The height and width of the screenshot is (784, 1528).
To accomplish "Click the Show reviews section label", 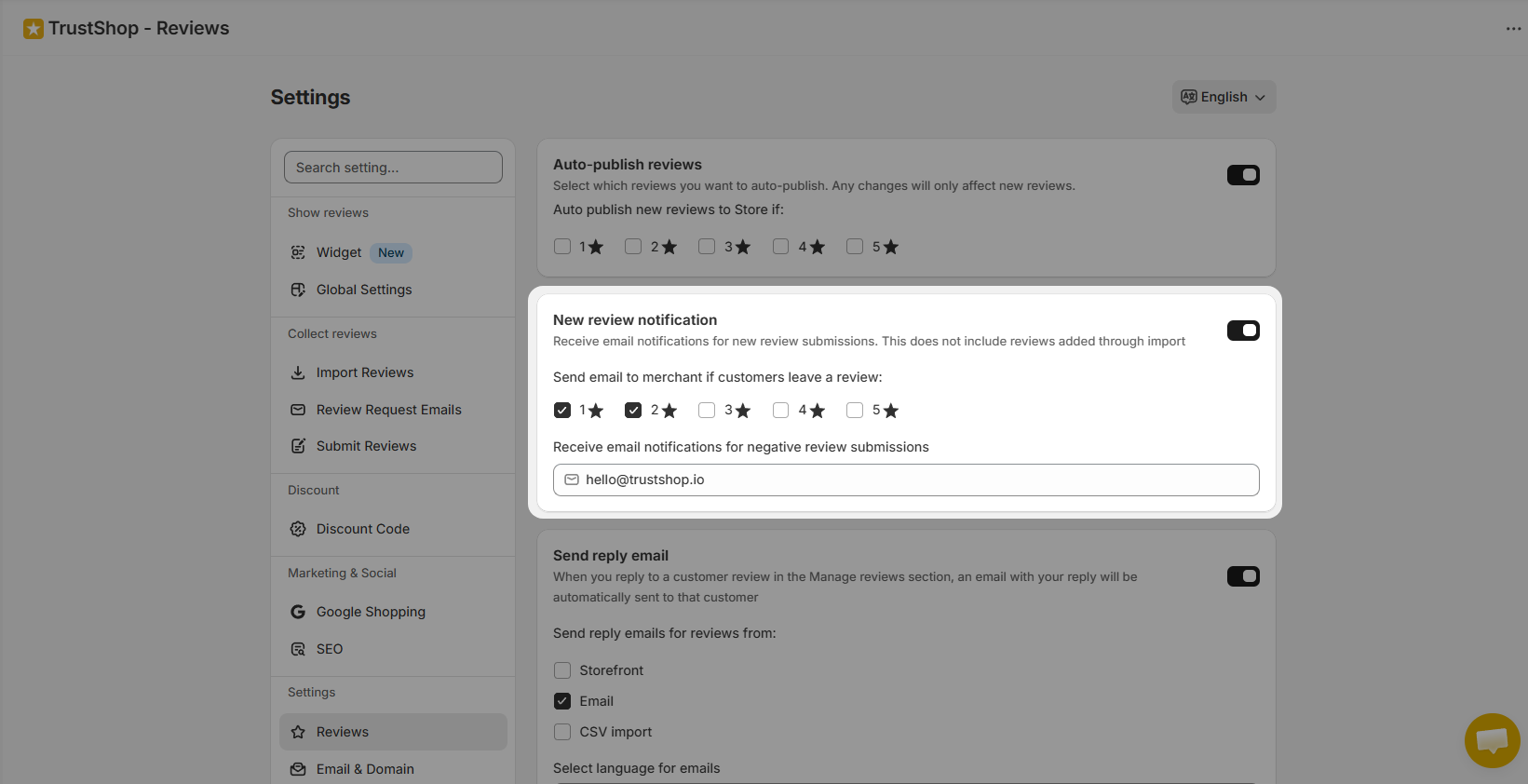I will coord(328,213).
